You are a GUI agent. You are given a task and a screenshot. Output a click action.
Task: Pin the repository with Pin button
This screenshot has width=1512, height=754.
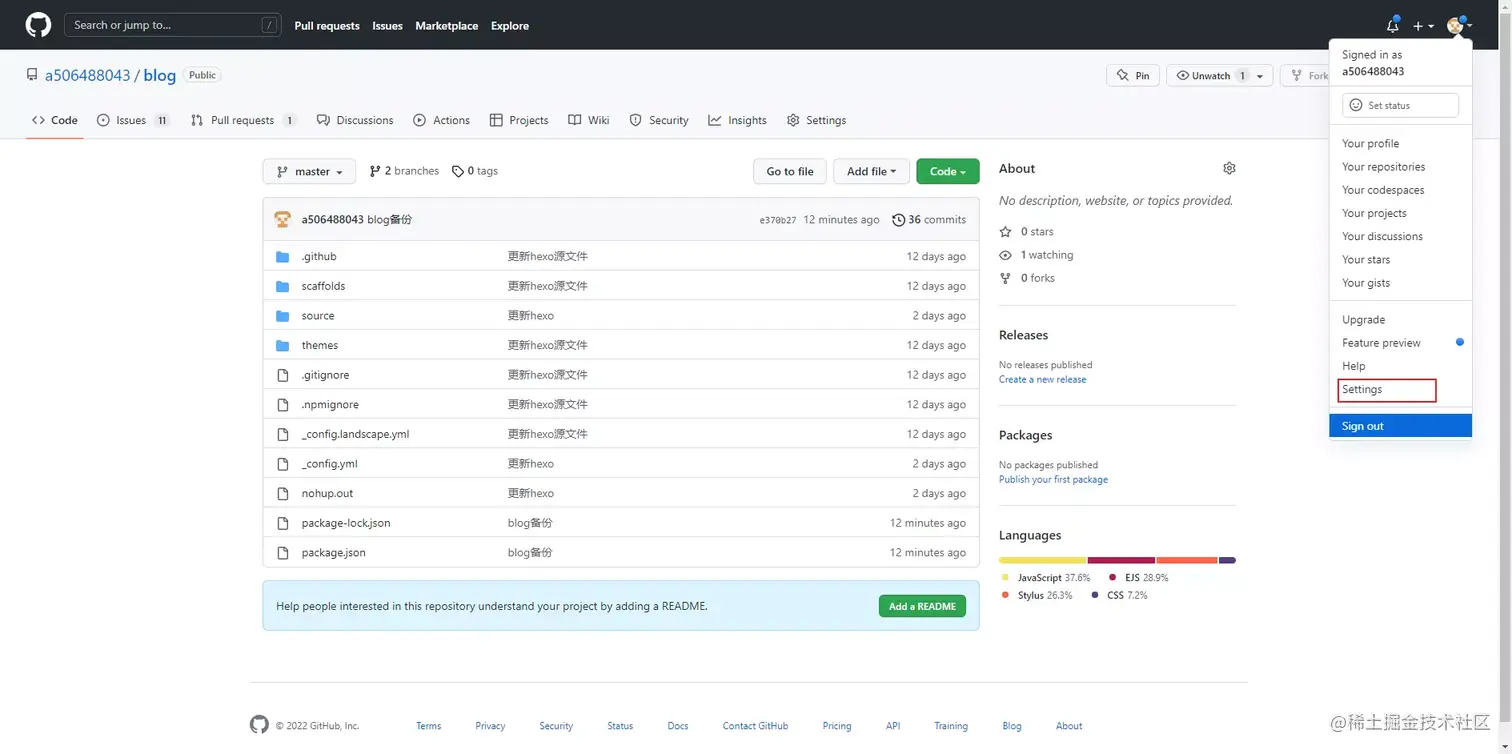click(x=1132, y=76)
